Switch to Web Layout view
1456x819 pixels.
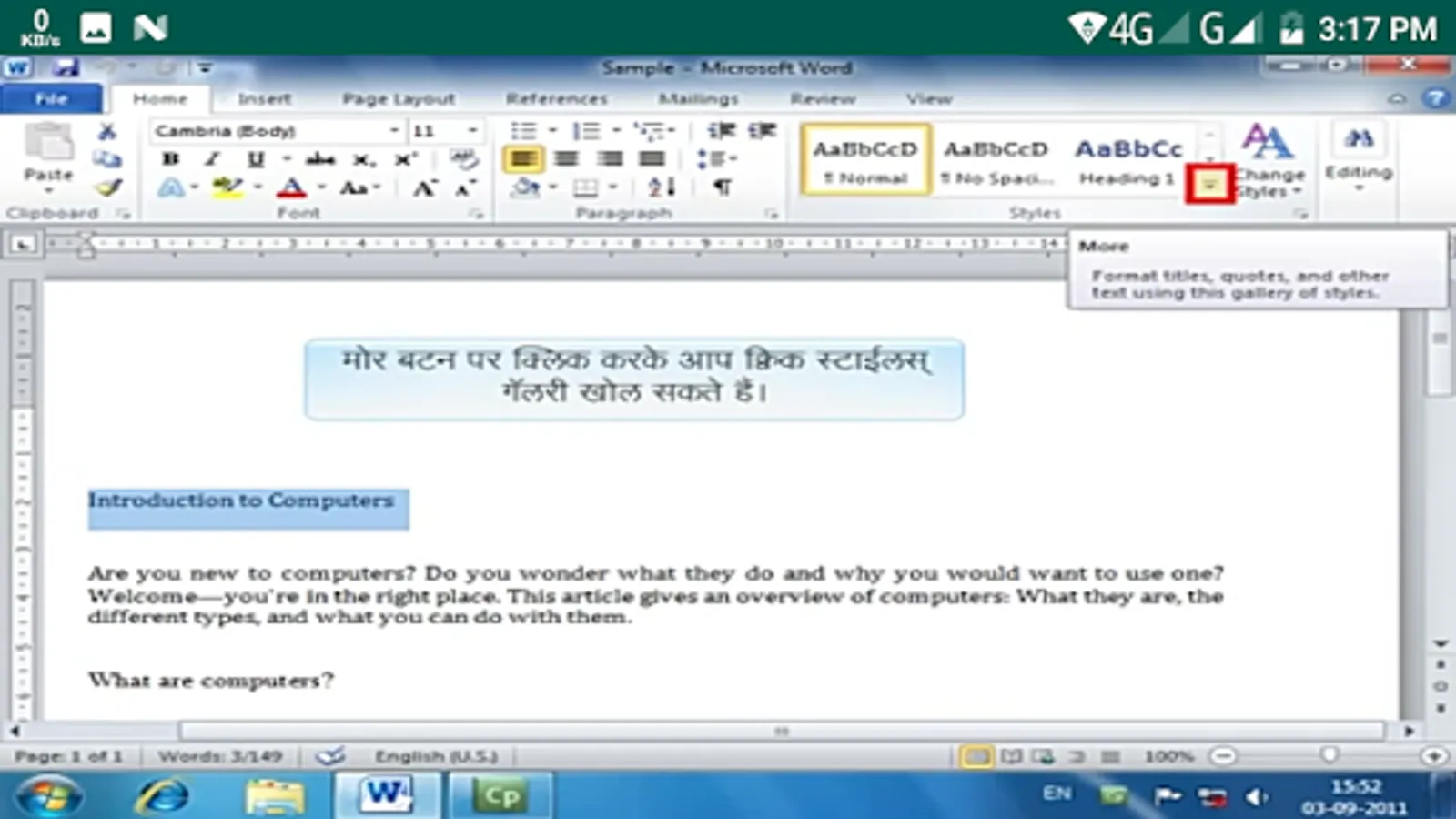(x=1043, y=756)
